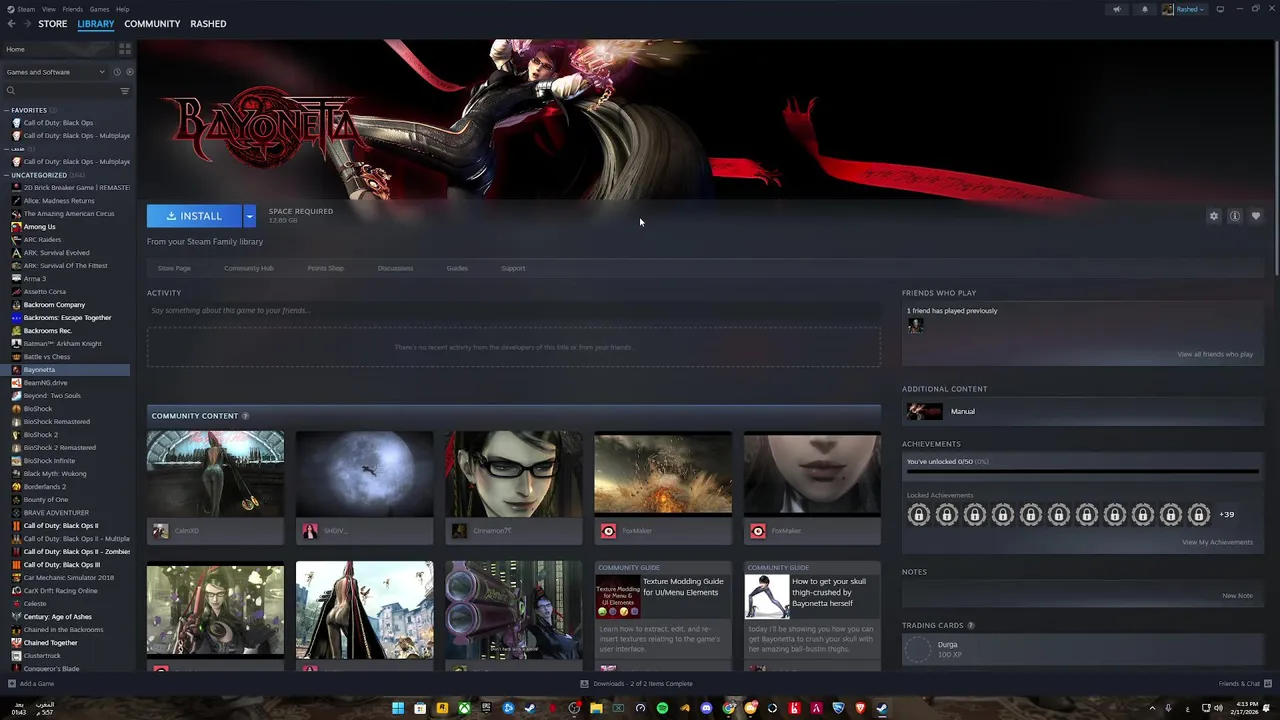Open Brave browser from taskbar

click(860, 708)
